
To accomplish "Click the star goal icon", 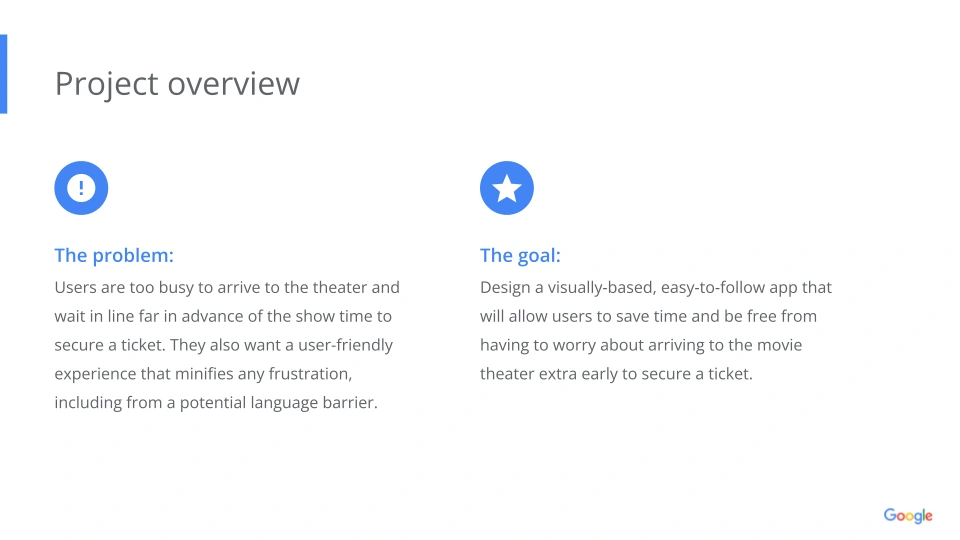I will coord(507,188).
